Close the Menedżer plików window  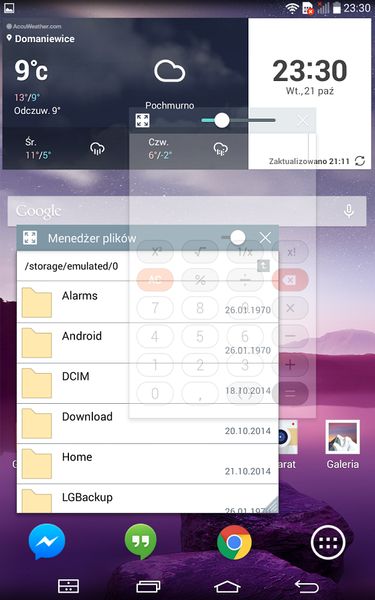tap(265, 238)
